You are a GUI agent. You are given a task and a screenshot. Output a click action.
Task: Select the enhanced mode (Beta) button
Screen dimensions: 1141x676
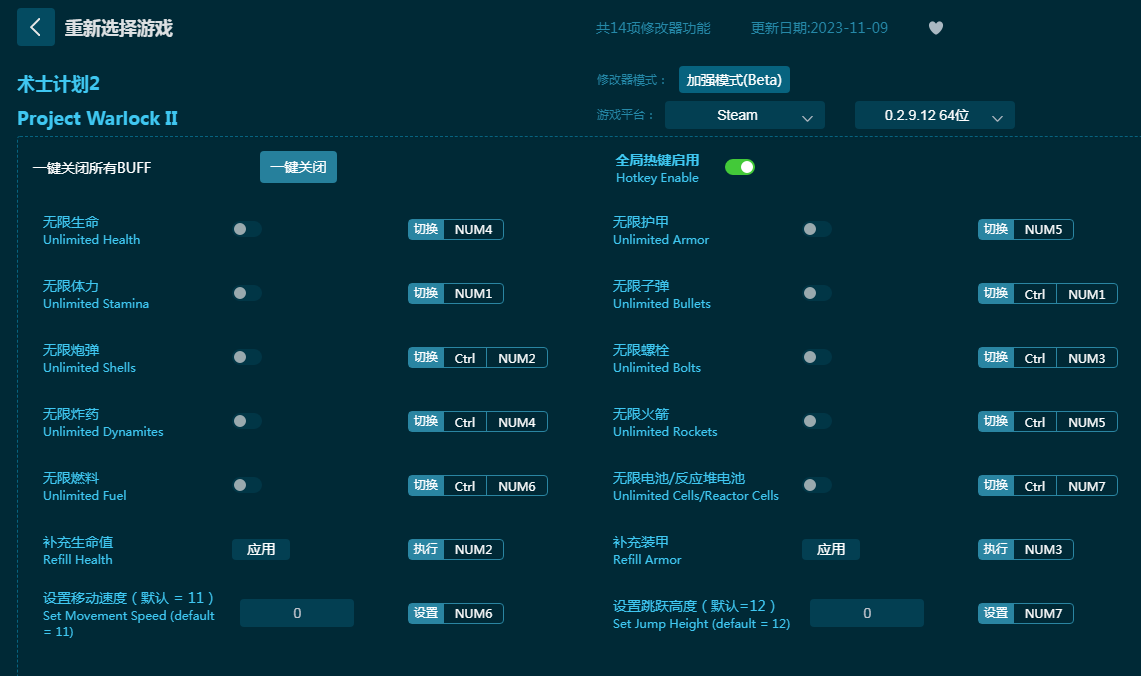tap(734, 80)
